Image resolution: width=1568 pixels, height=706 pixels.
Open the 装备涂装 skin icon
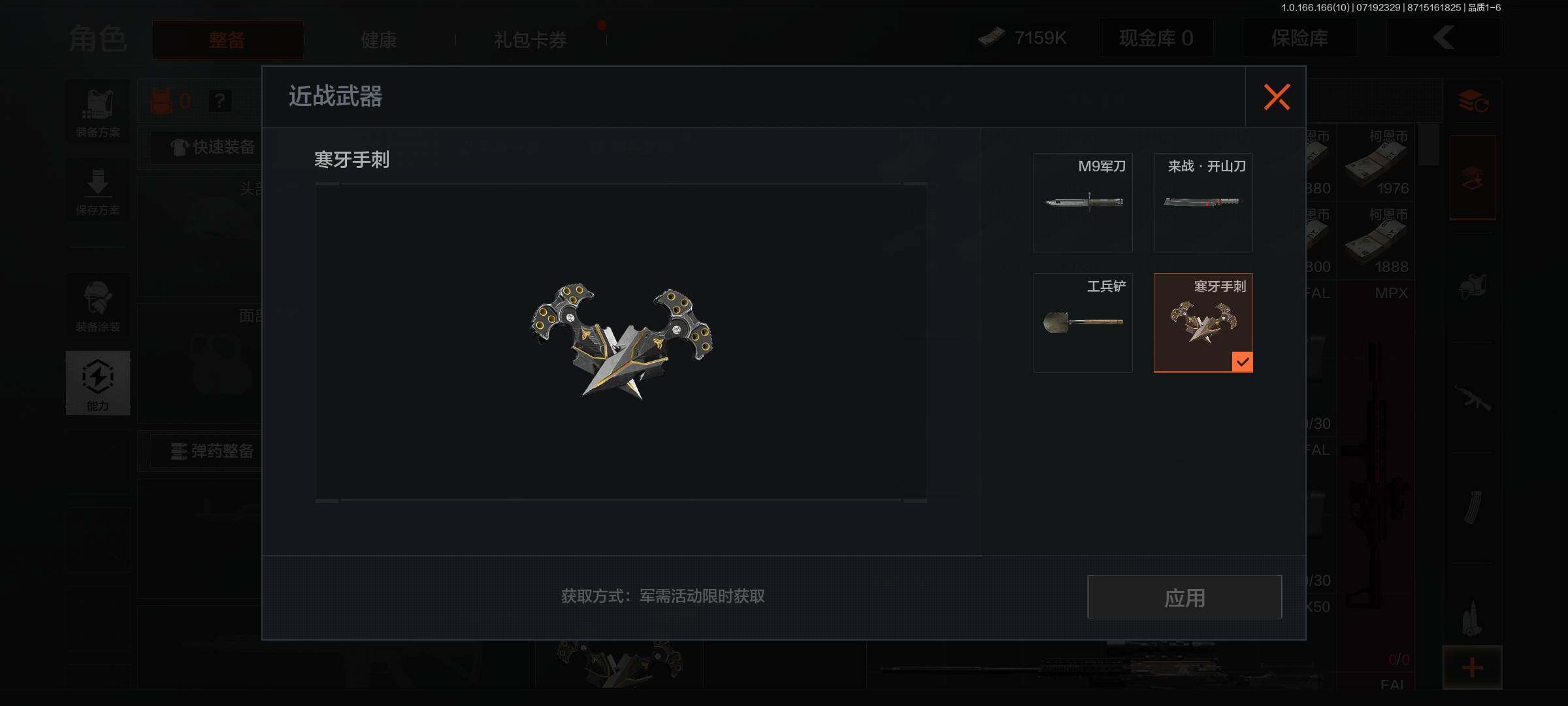click(x=97, y=306)
